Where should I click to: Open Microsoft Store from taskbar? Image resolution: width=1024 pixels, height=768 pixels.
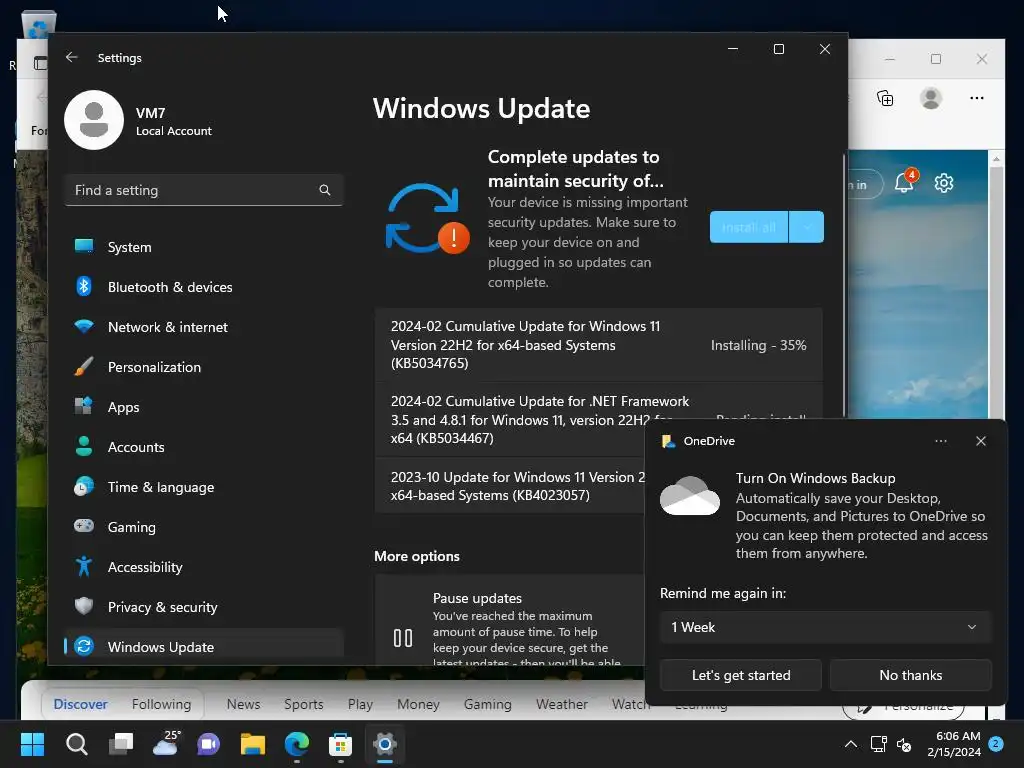[340, 744]
